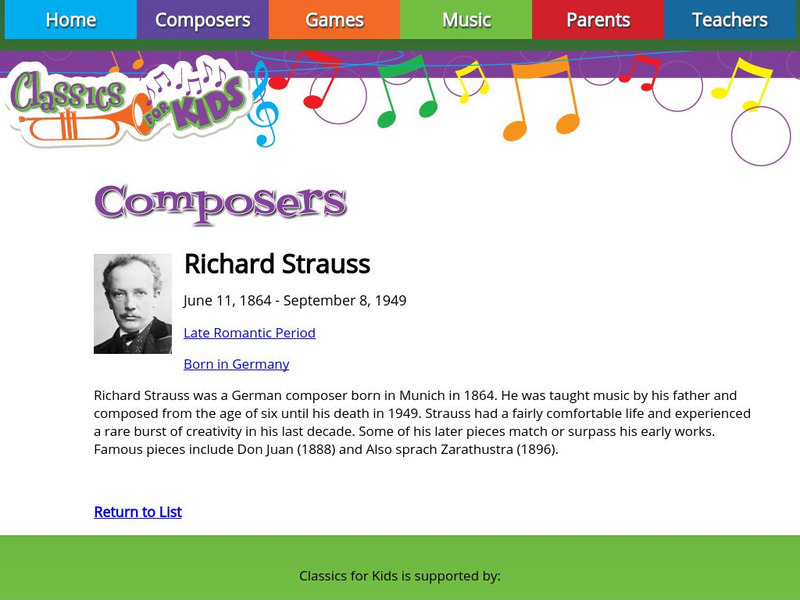This screenshot has height=600, width=800.
Task: Select the orange trumpet icon
Action: [x=70, y=125]
